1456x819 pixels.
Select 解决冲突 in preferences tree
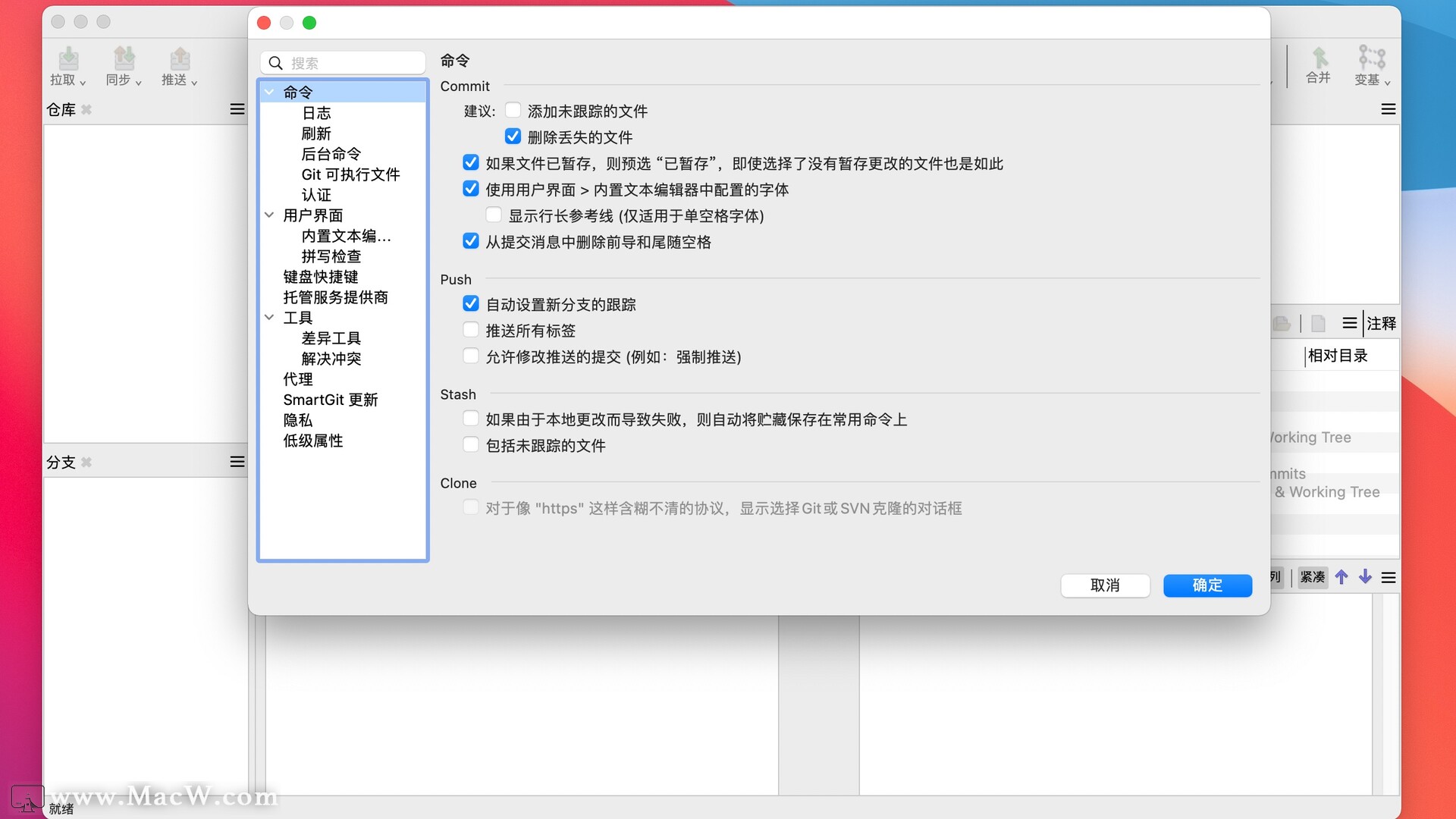[x=331, y=359]
